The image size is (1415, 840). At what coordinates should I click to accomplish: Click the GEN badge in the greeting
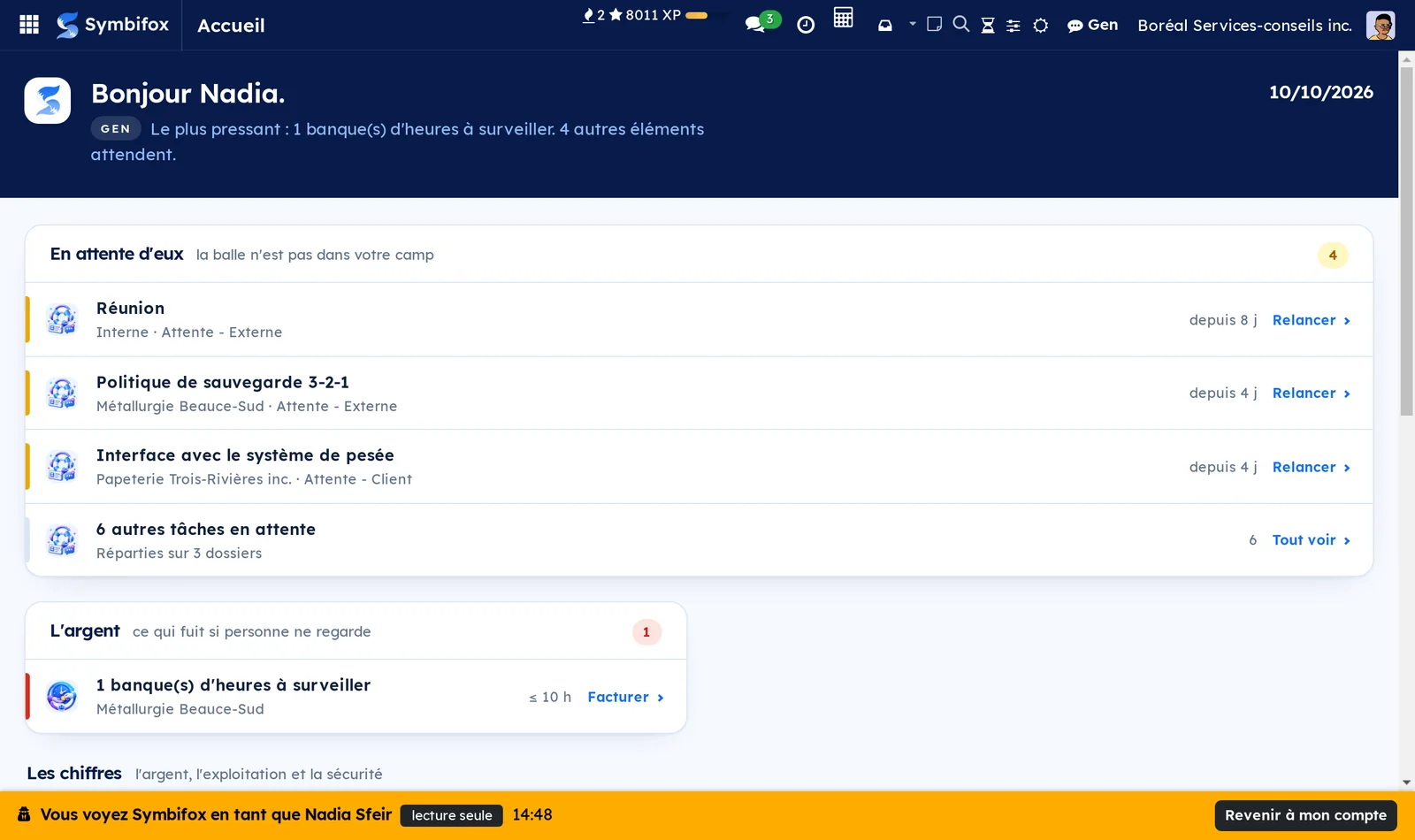click(116, 129)
